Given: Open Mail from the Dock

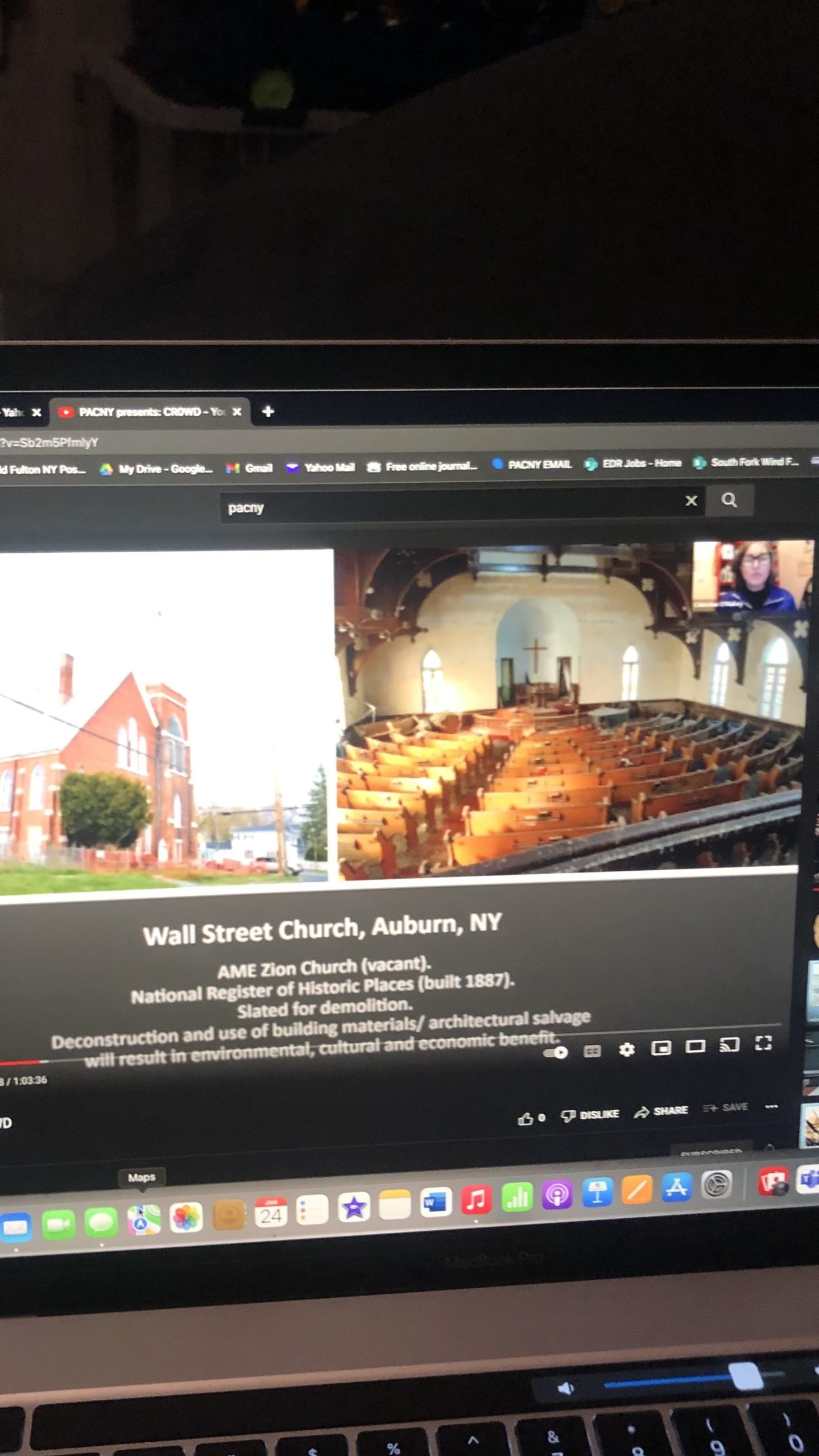Looking at the screenshot, I should pyautogui.click(x=15, y=1228).
